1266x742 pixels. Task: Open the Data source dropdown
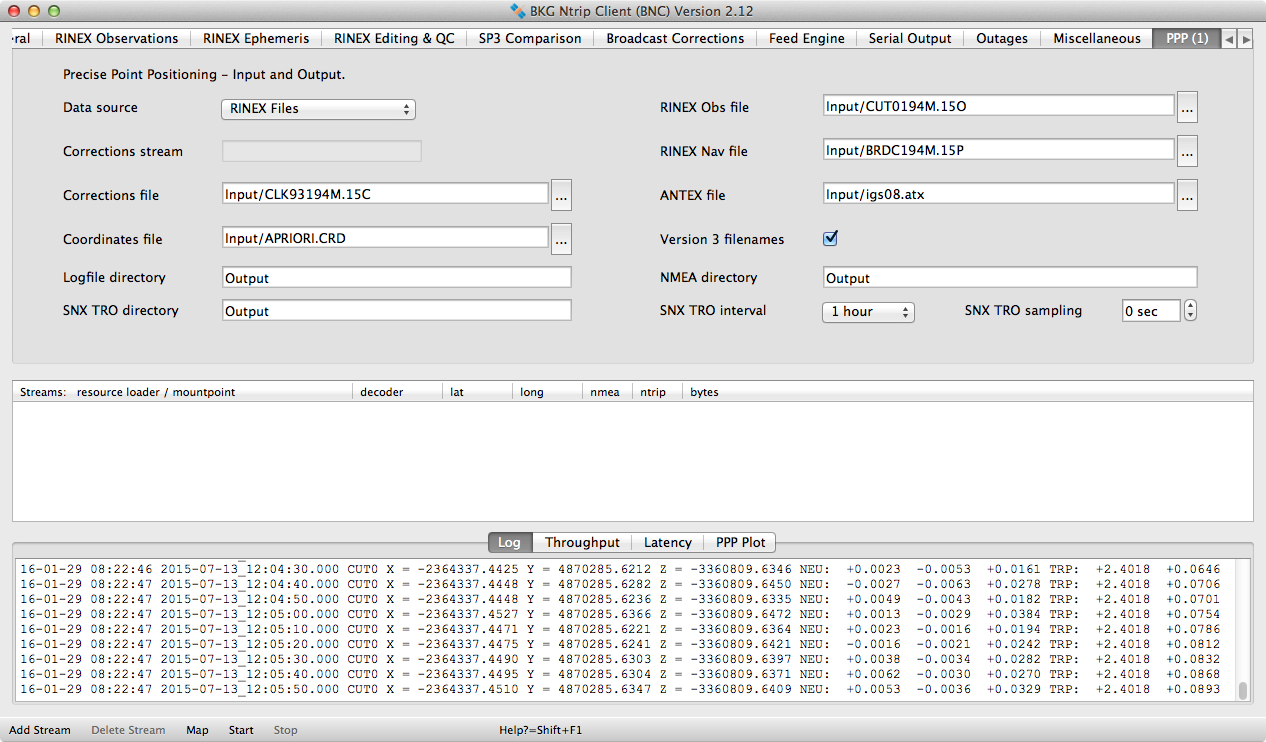(317, 109)
